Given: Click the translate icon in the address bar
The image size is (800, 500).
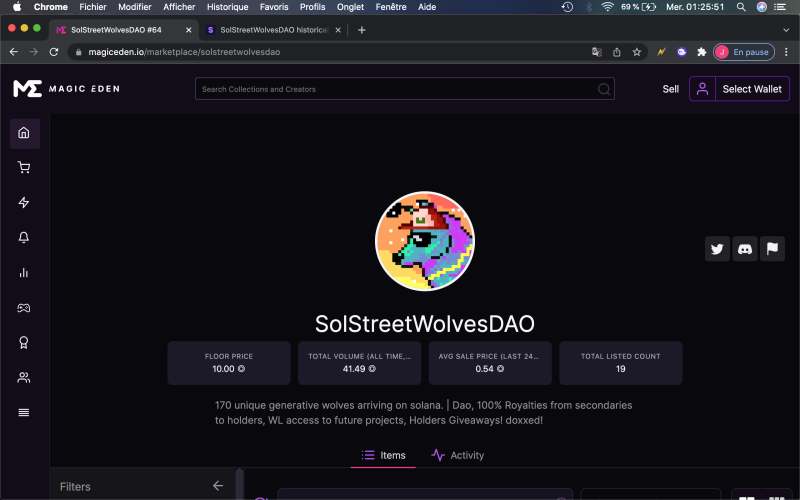Looking at the screenshot, I should click(x=596, y=52).
